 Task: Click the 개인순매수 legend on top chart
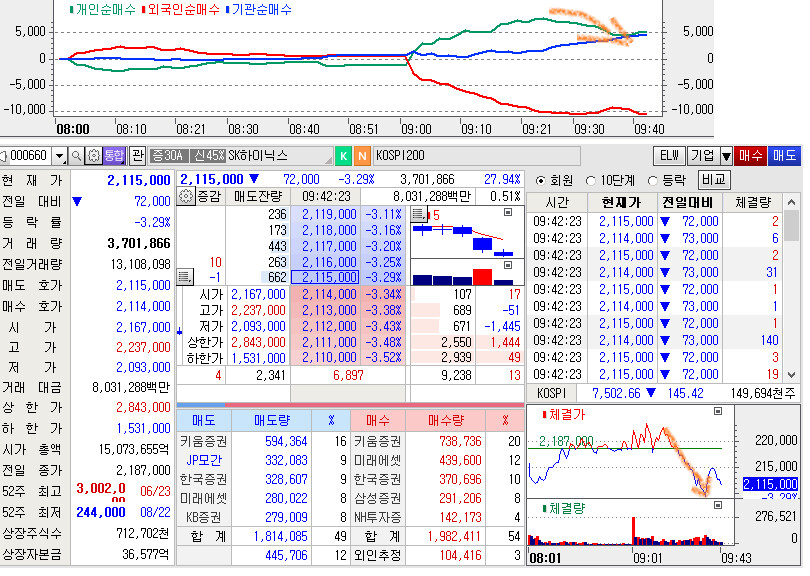tap(102, 9)
